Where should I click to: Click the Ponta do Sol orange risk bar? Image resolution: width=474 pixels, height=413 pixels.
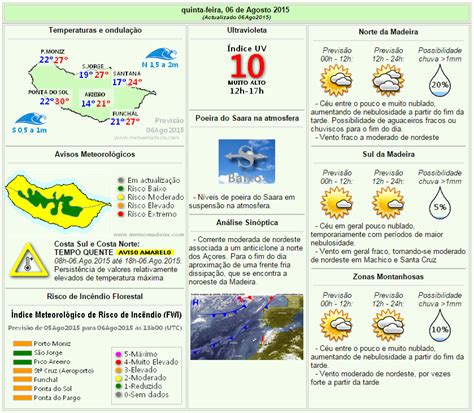click(x=22, y=389)
